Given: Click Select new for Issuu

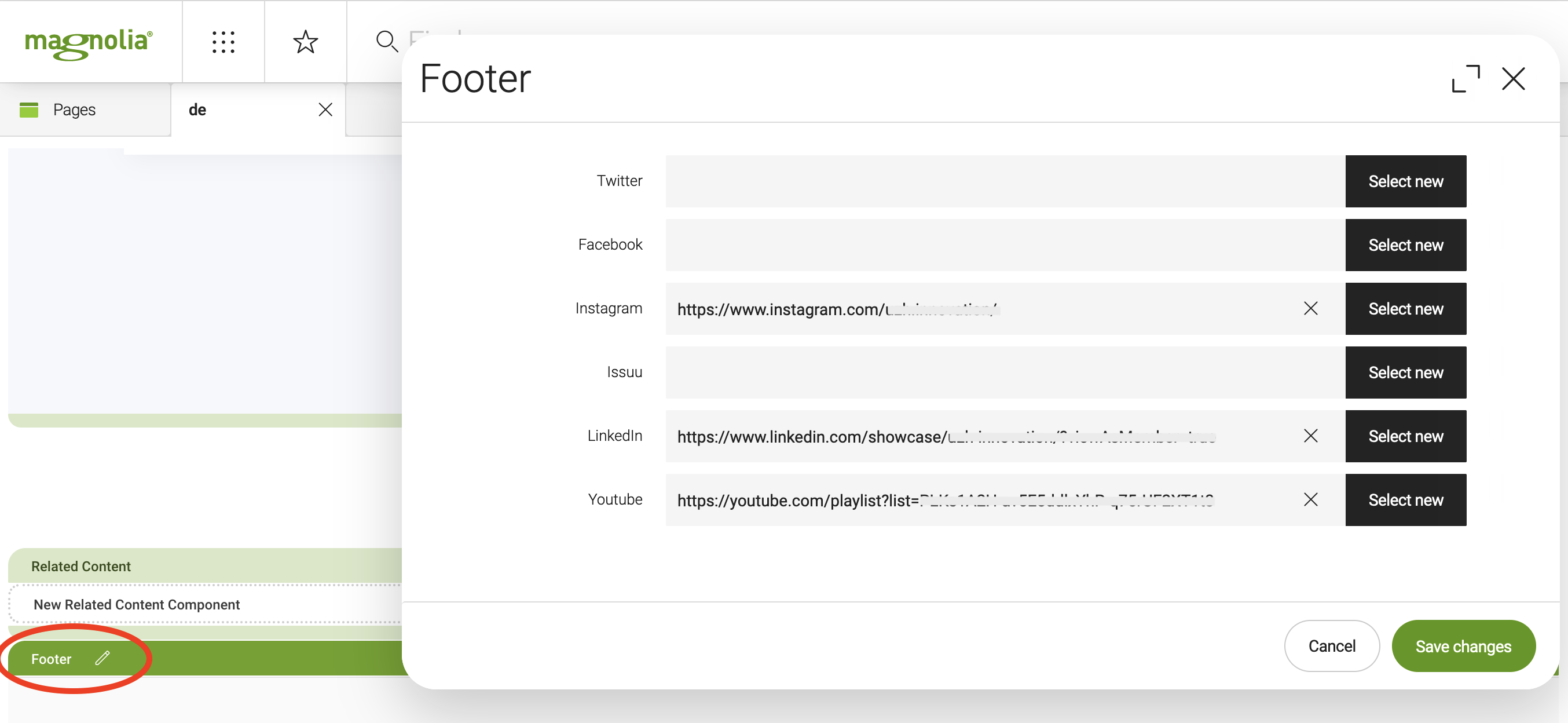Looking at the screenshot, I should (1405, 372).
